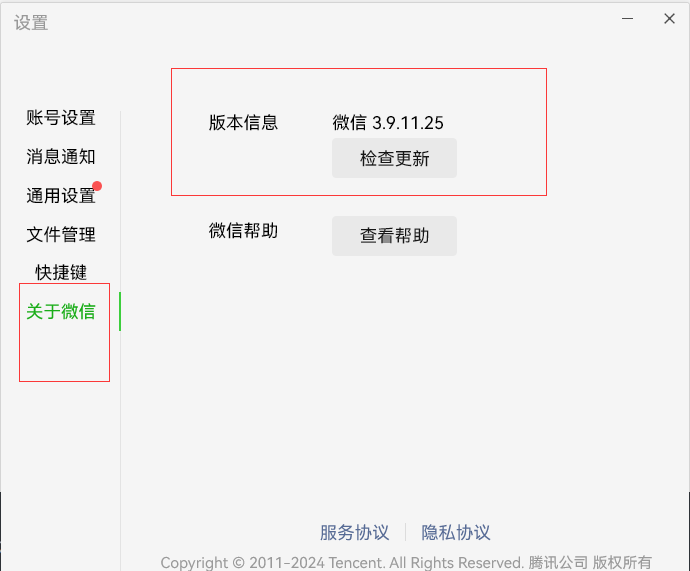
Task: Click the green indicator beside 关于微信
Action: pyautogui.click(x=120, y=311)
